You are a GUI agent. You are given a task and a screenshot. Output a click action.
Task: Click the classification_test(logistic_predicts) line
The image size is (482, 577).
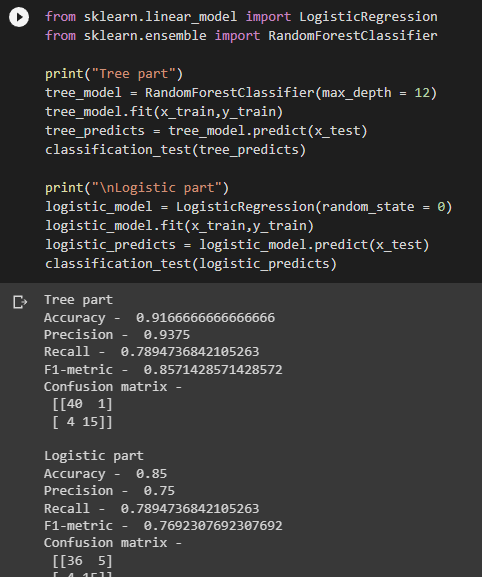point(191,264)
